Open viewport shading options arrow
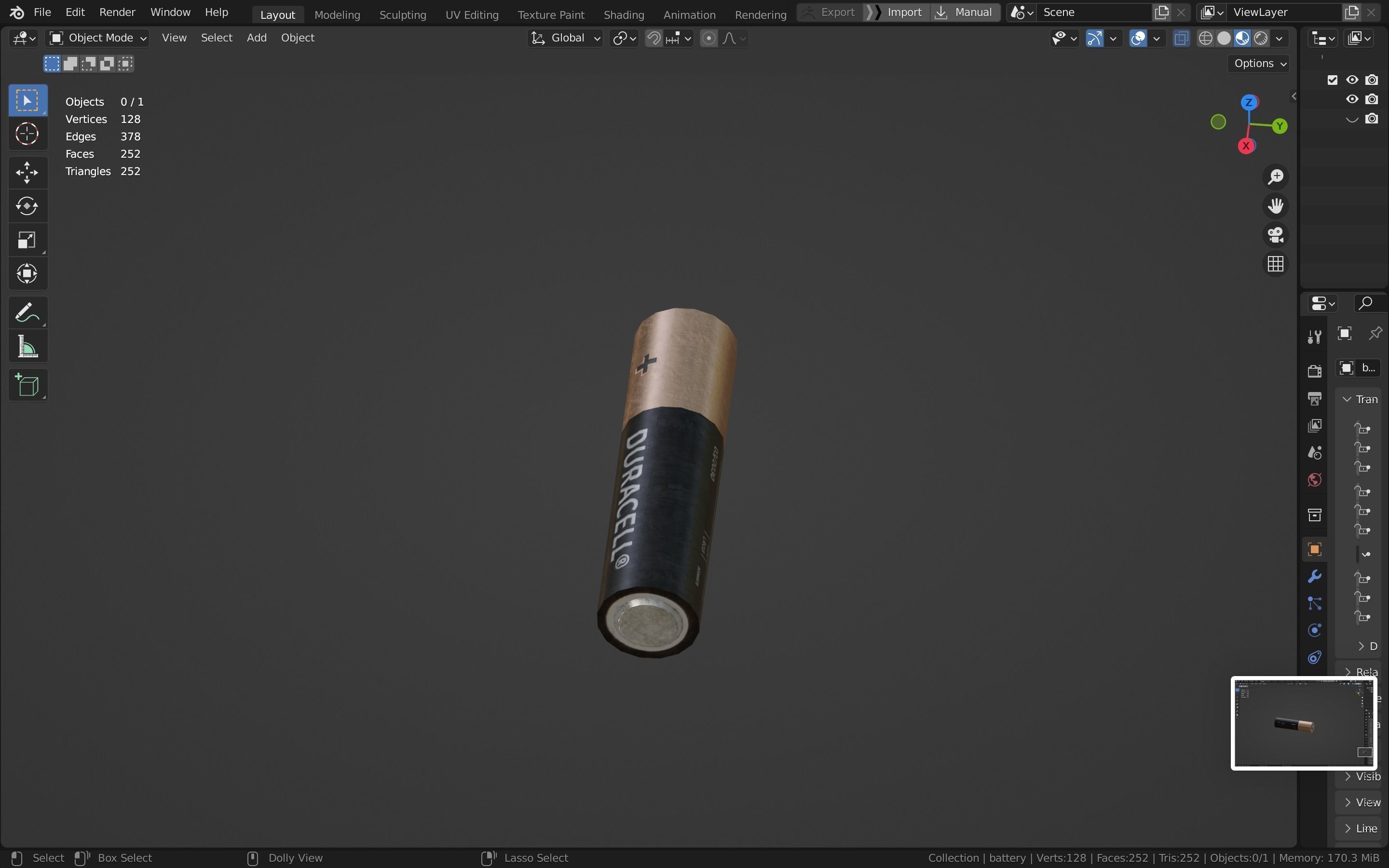This screenshot has height=868, width=1389. tap(1280, 39)
